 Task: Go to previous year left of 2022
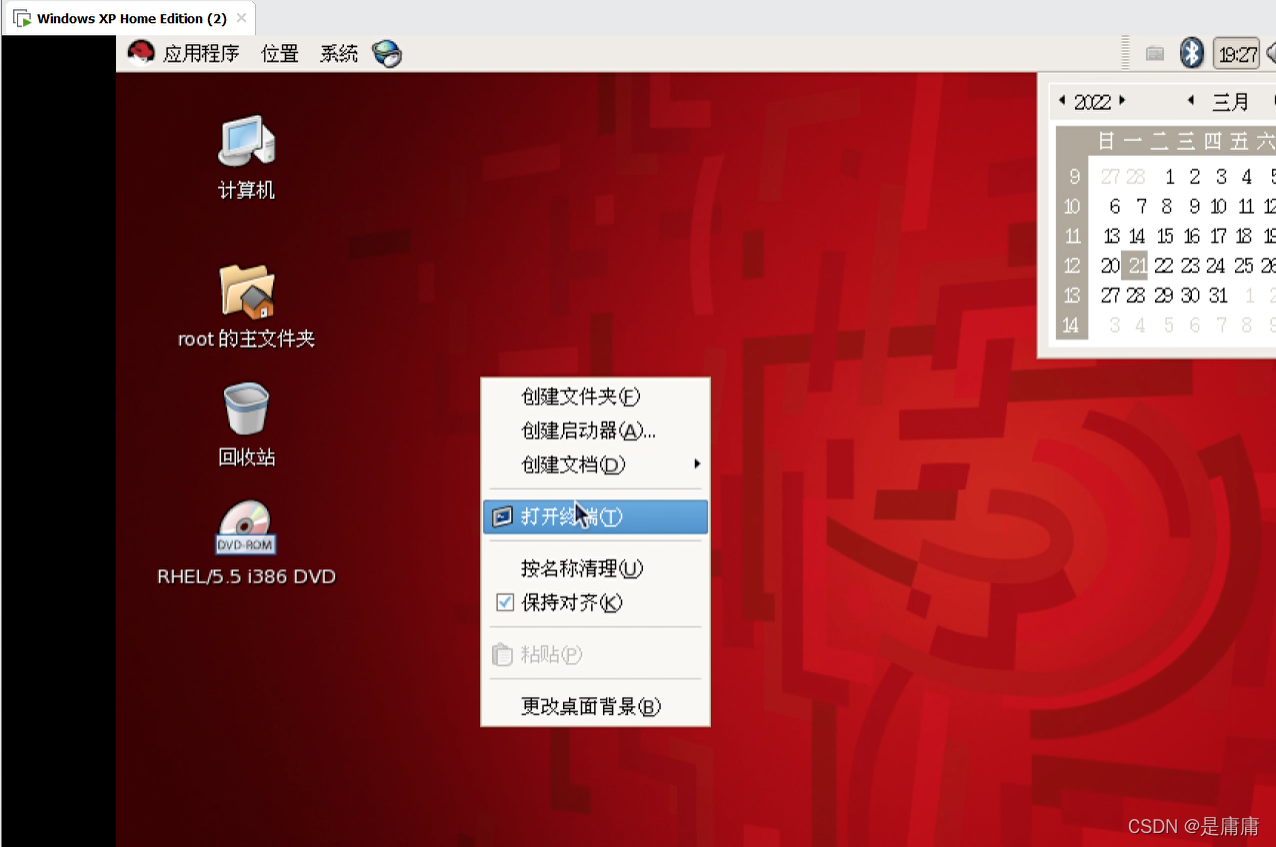pos(1062,100)
